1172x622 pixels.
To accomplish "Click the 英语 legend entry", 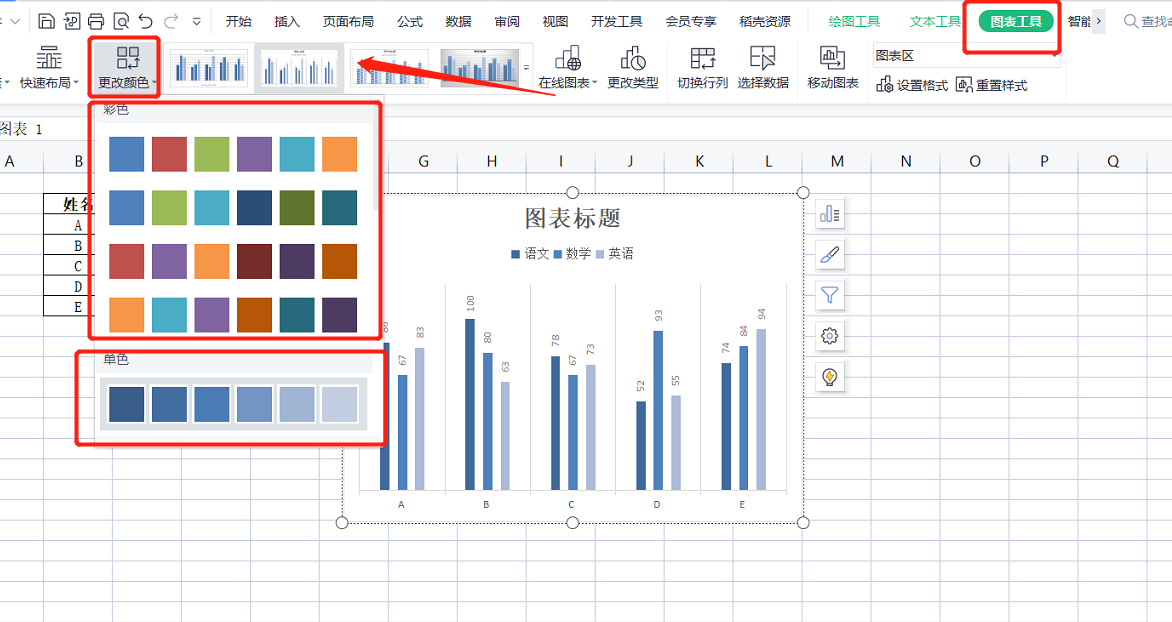I will [x=614, y=253].
